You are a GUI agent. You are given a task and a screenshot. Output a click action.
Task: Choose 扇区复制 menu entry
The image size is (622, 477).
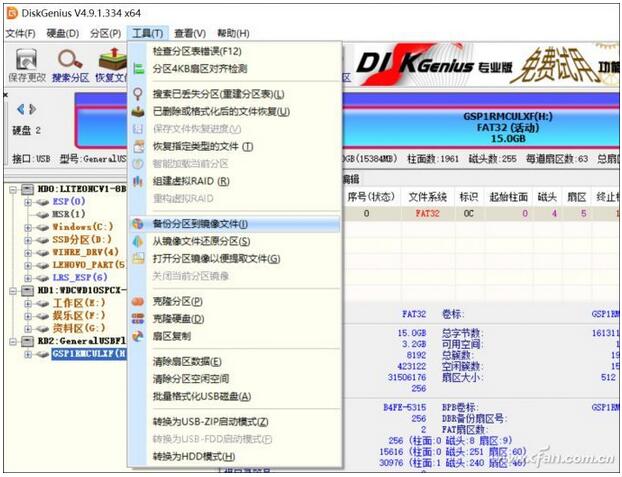click(x=235, y=336)
